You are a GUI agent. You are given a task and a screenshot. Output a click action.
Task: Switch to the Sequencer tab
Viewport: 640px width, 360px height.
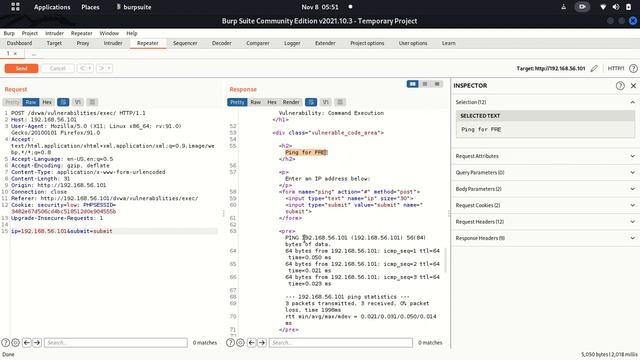tap(185, 43)
